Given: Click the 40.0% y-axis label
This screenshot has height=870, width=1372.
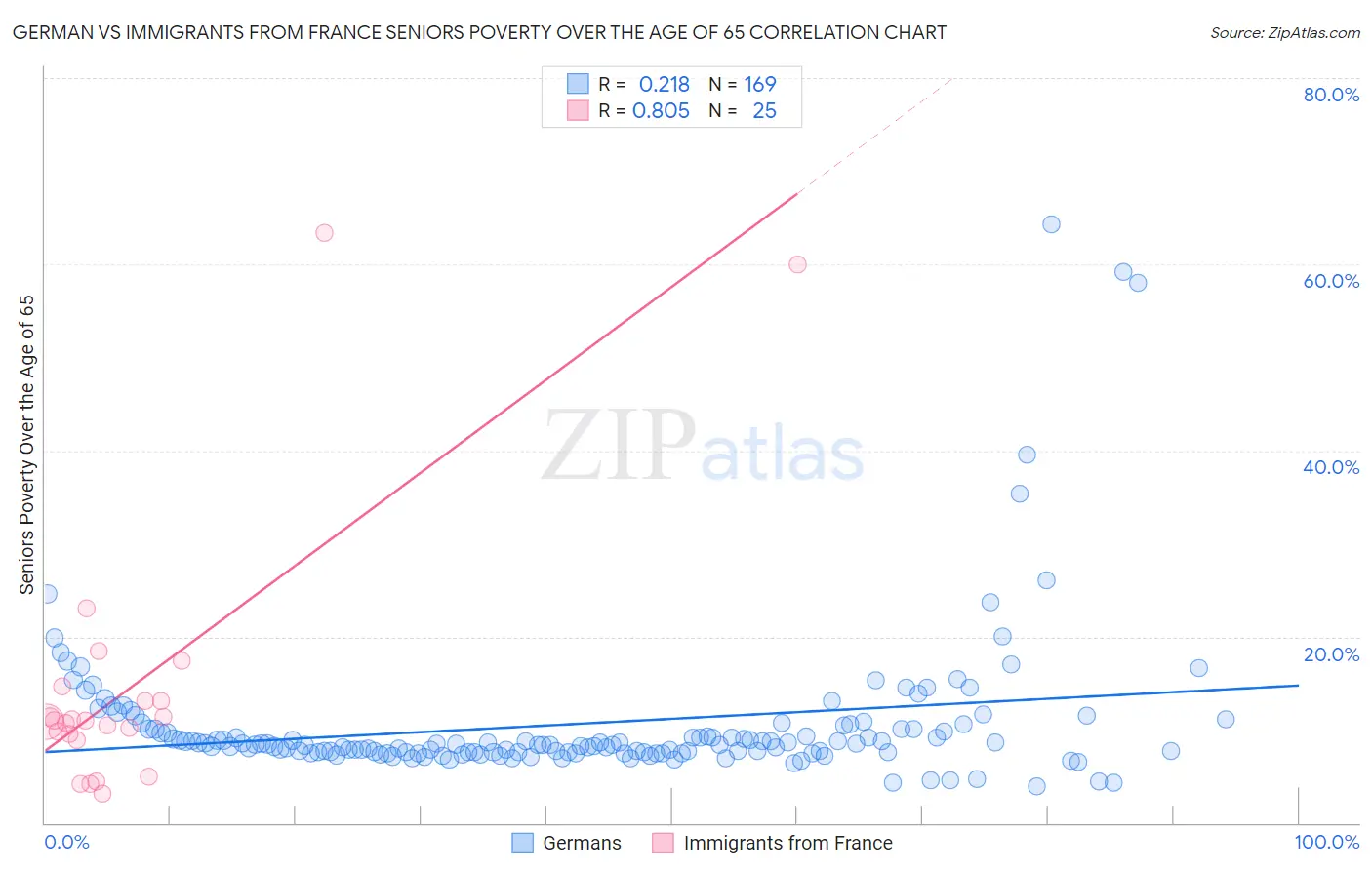Looking at the screenshot, I should [1331, 467].
